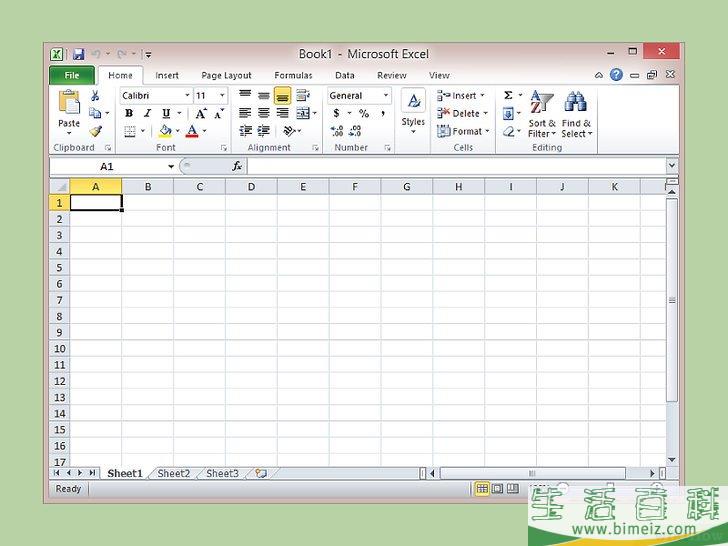728x546 pixels.
Task: Apply Comma Style format
Action: click(x=383, y=113)
